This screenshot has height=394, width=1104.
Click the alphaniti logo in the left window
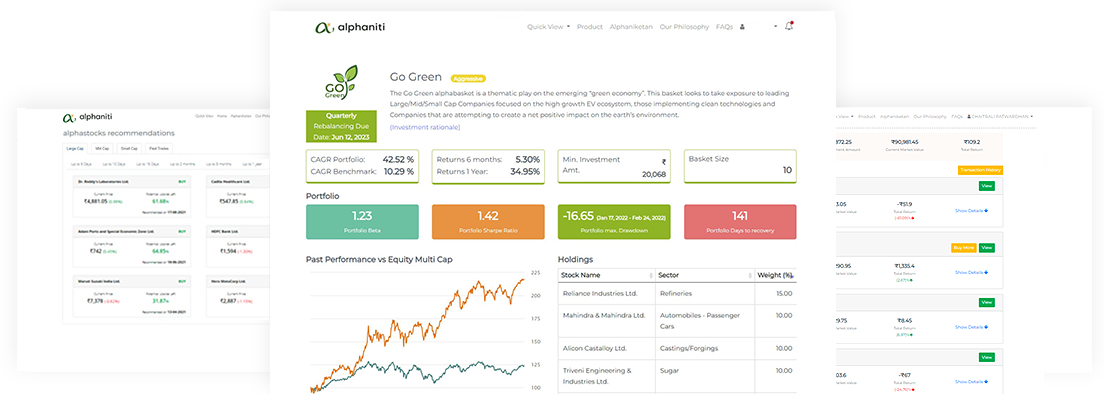tap(87, 117)
